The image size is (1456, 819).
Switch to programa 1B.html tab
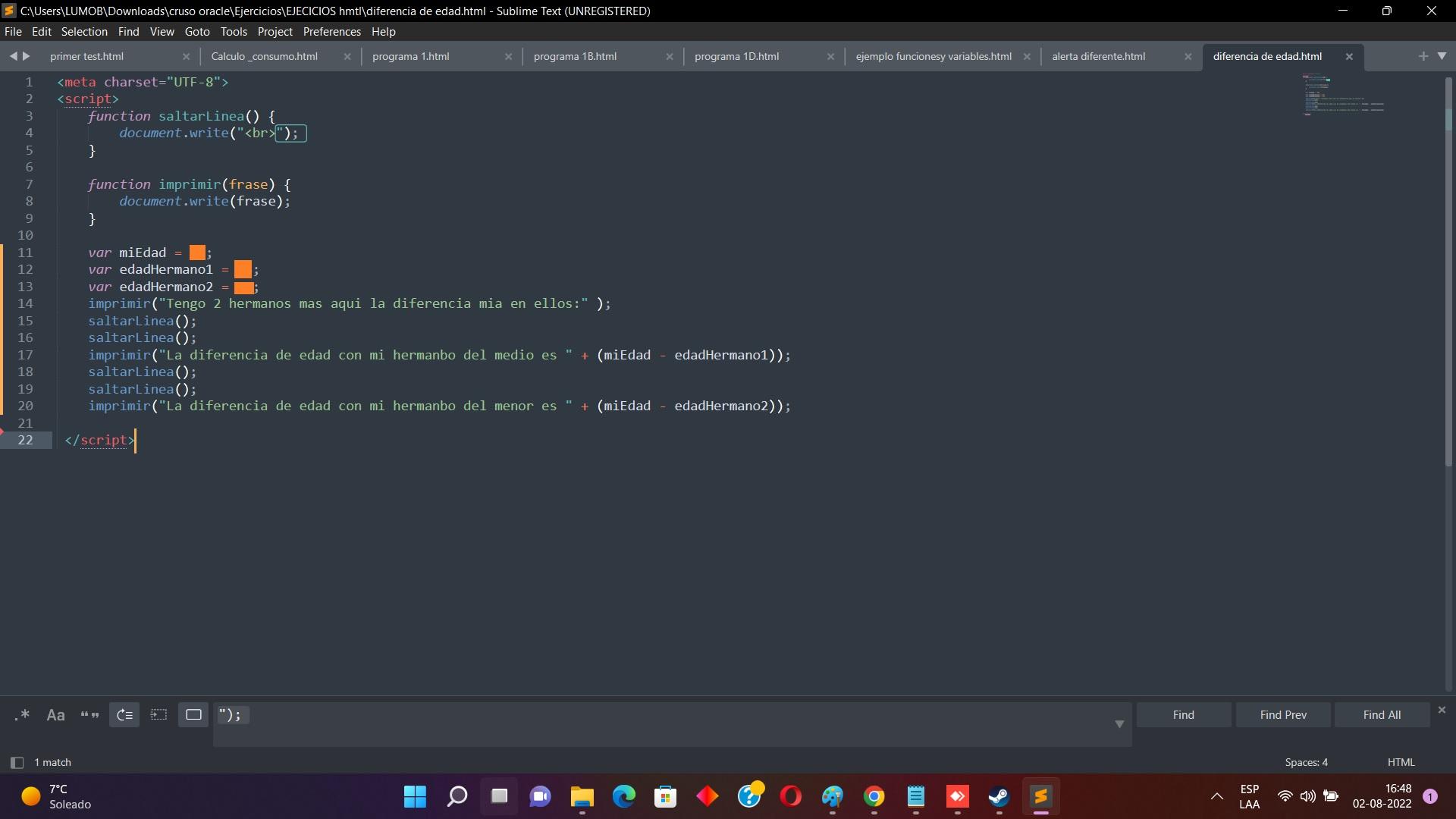(575, 56)
